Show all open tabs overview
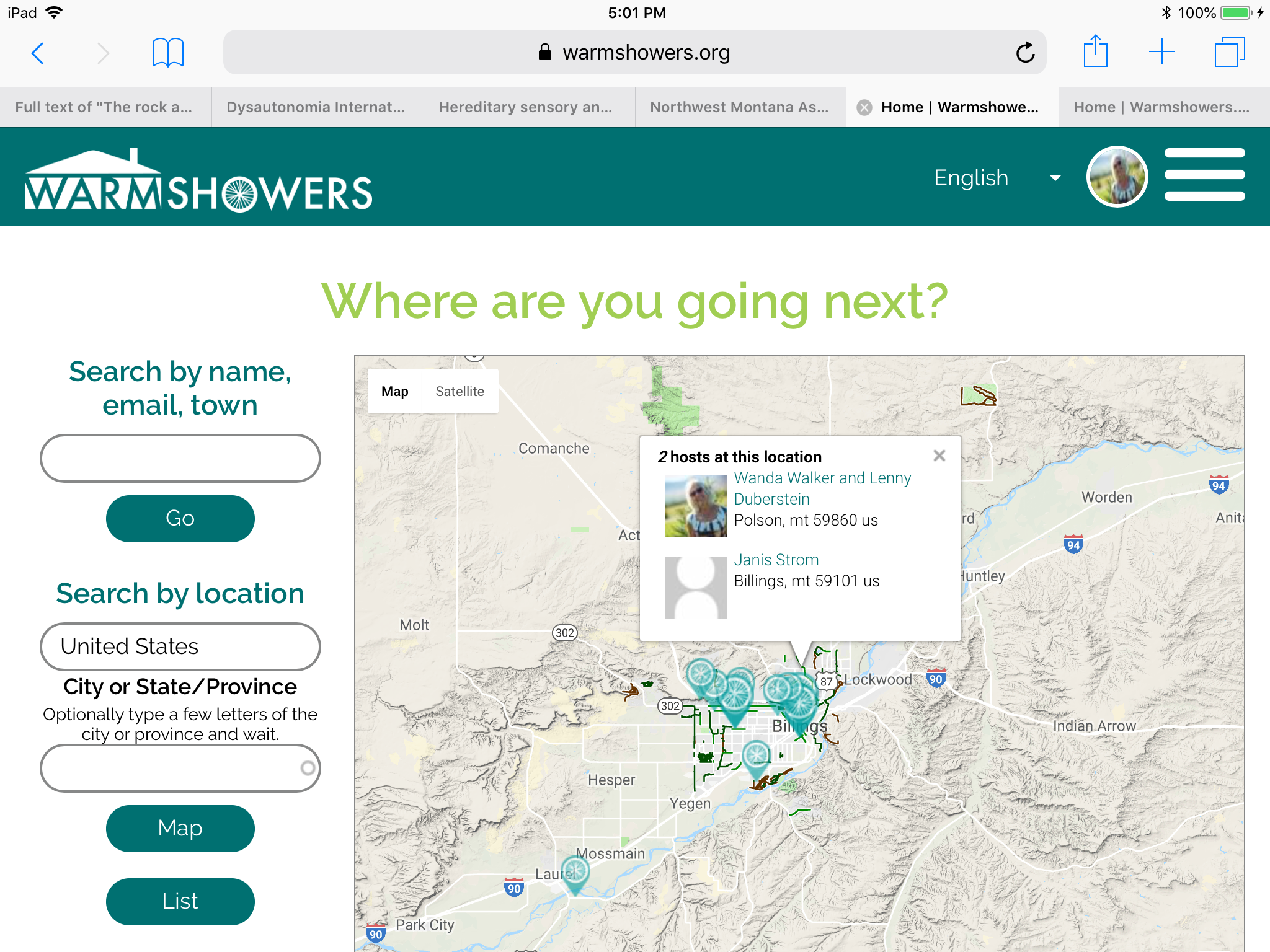The image size is (1270, 952). pyautogui.click(x=1230, y=51)
